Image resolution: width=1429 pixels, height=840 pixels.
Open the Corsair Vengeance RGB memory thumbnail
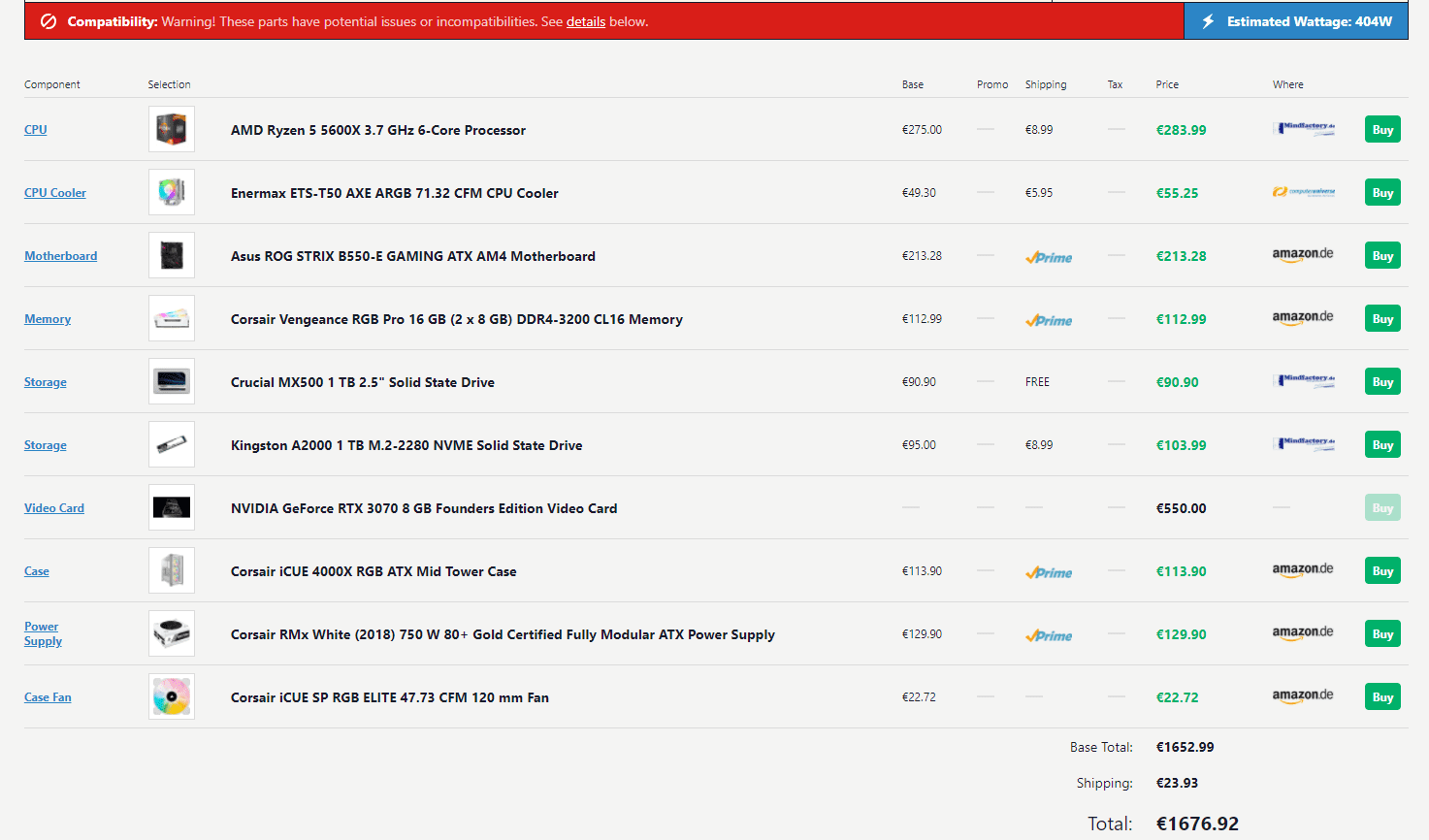click(x=172, y=318)
